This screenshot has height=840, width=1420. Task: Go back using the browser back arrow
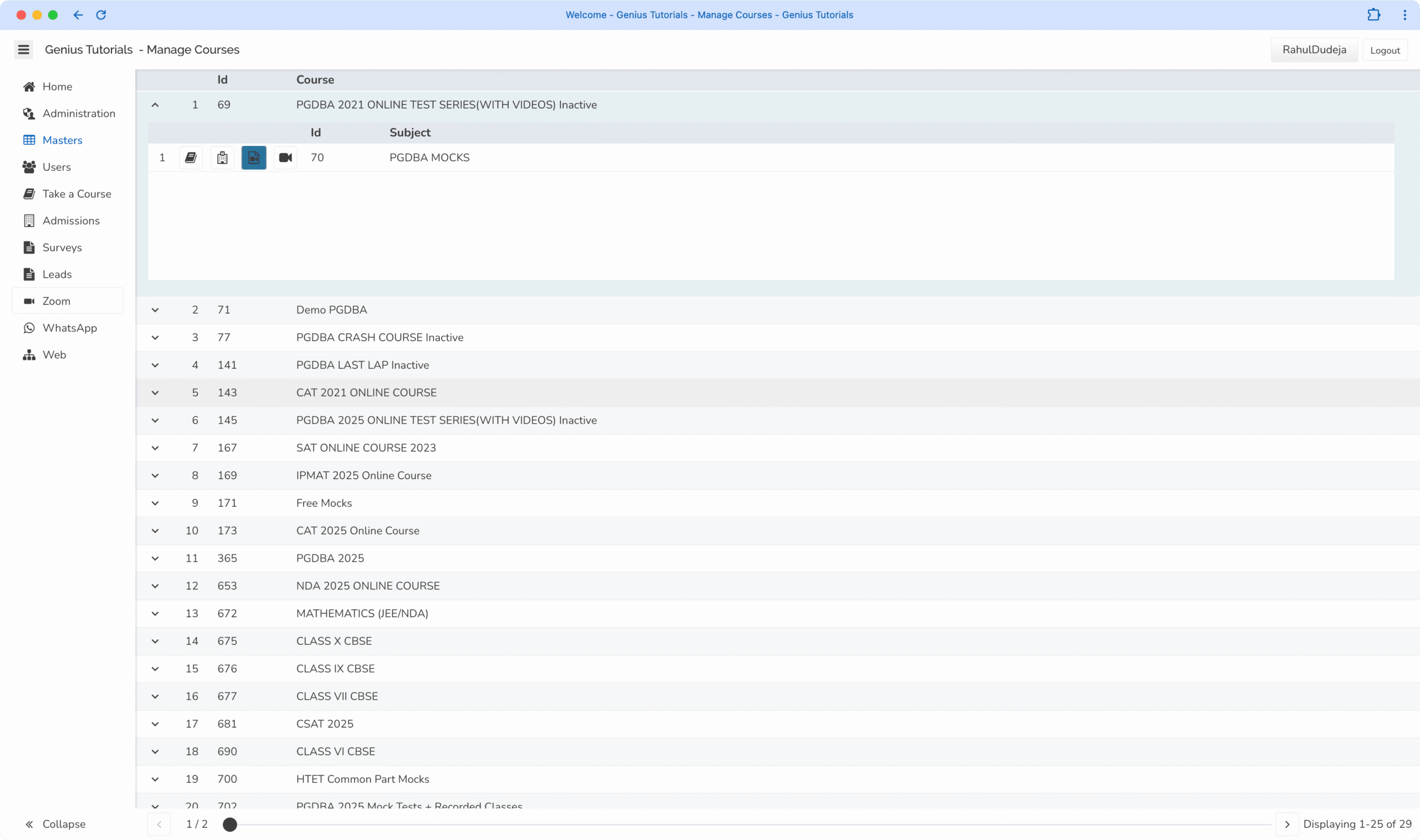(78, 16)
